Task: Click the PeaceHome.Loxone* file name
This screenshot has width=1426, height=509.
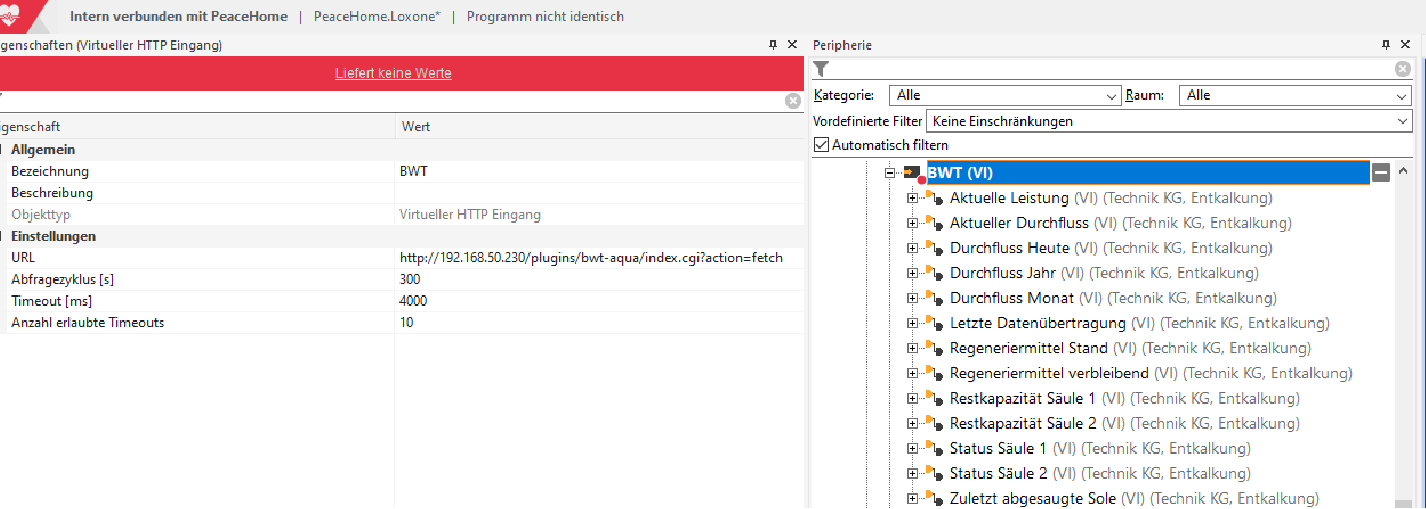Action: [377, 17]
